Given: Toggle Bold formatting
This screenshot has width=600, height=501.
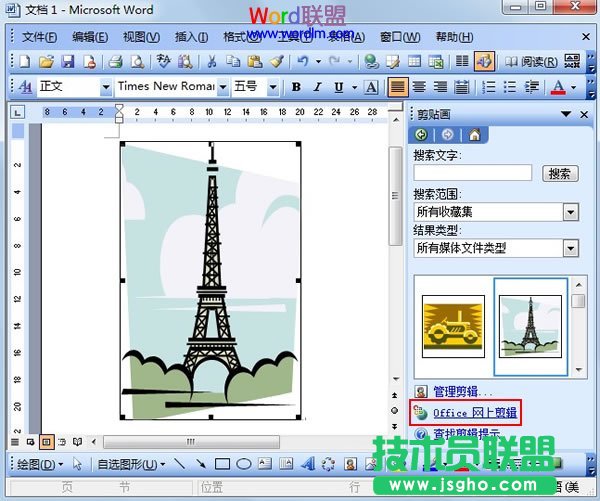Looking at the screenshot, I should pyautogui.click(x=296, y=87).
